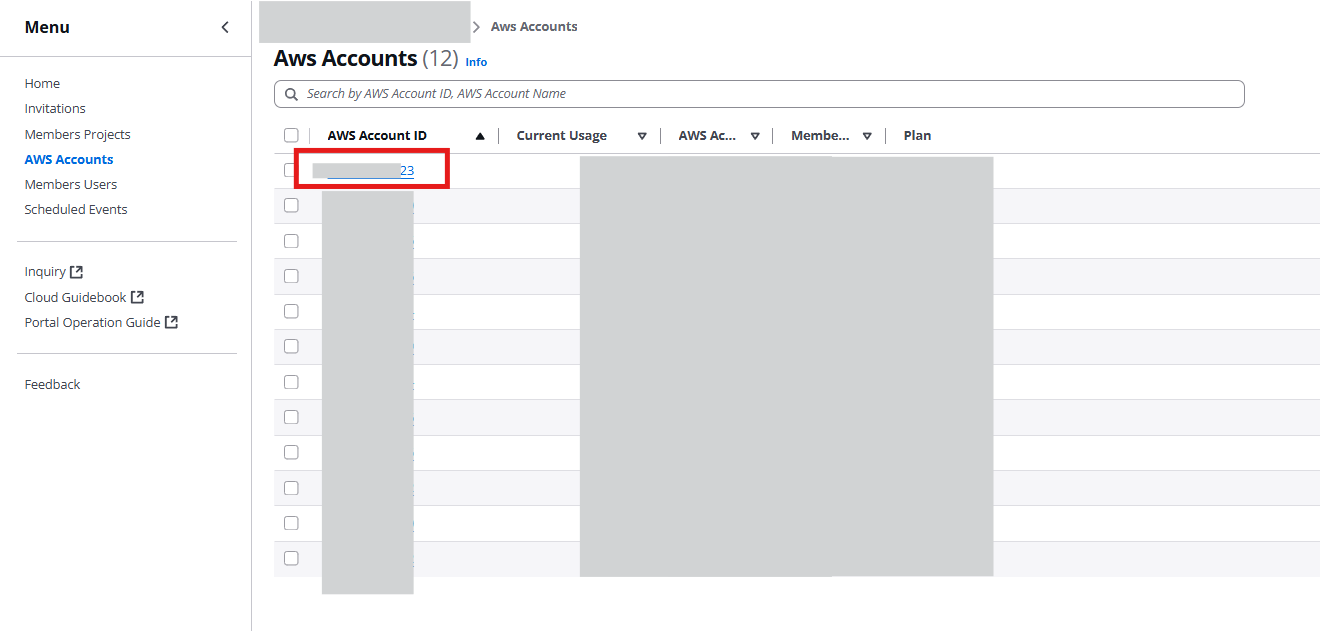Image resolution: width=1320 pixels, height=631 pixels.
Task: Open Invitations in the menu
Action: pyautogui.click(x=55, y=108)
